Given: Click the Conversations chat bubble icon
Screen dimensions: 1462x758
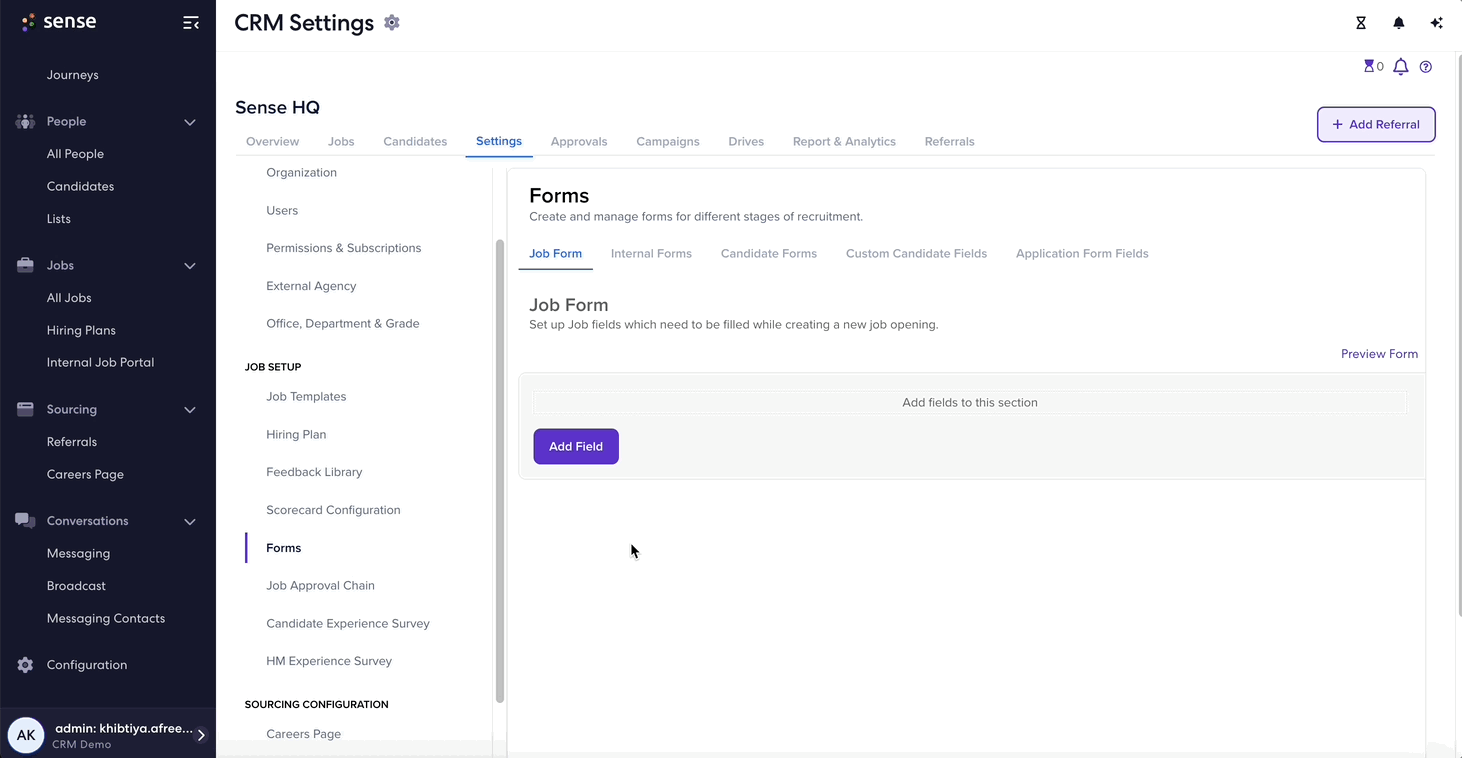Looking at the screenshot, I should click(25, 520).
